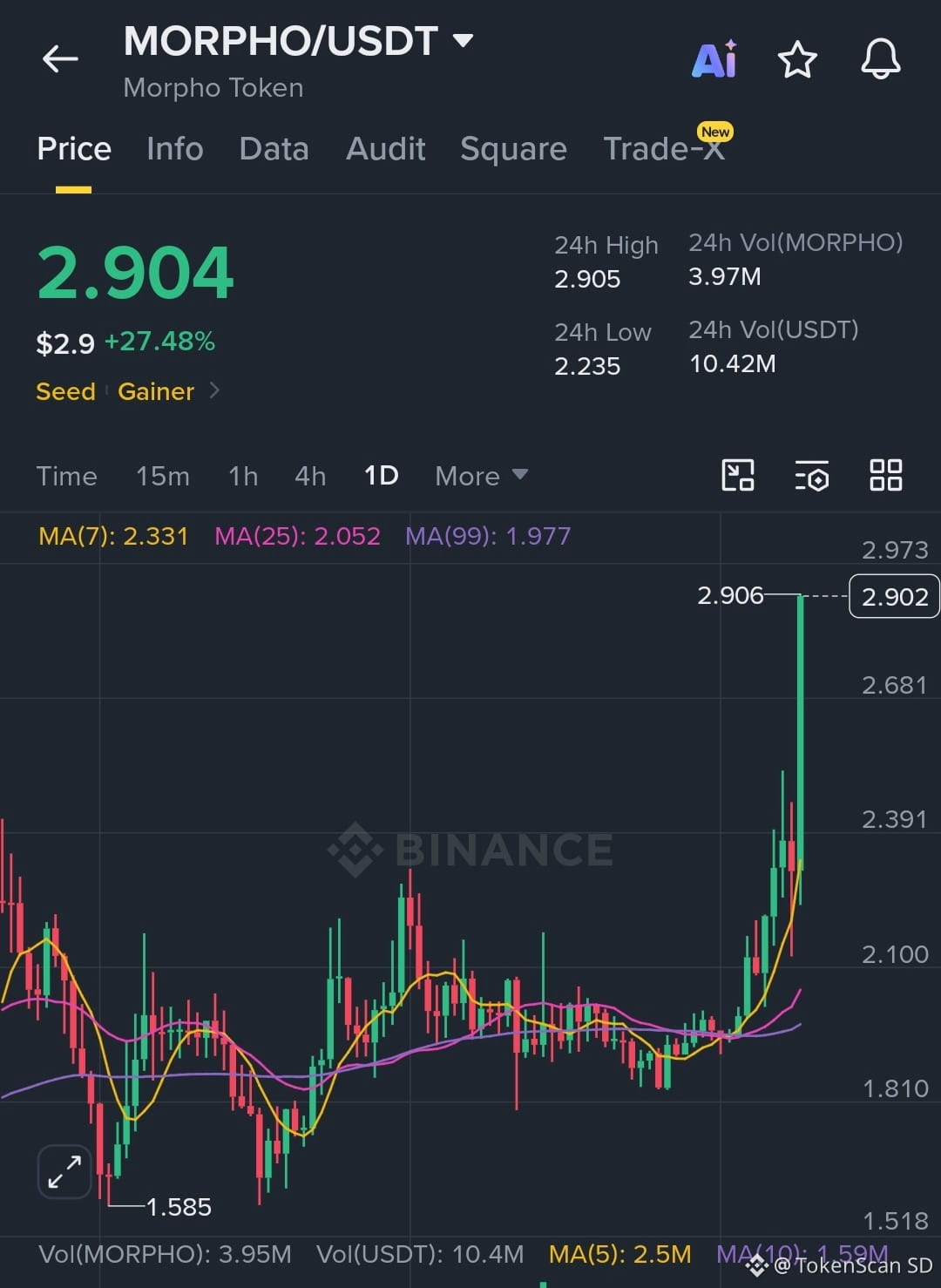
Task: Tap the 1.585 low label on chart
Action: click(x=179, y=1207)
